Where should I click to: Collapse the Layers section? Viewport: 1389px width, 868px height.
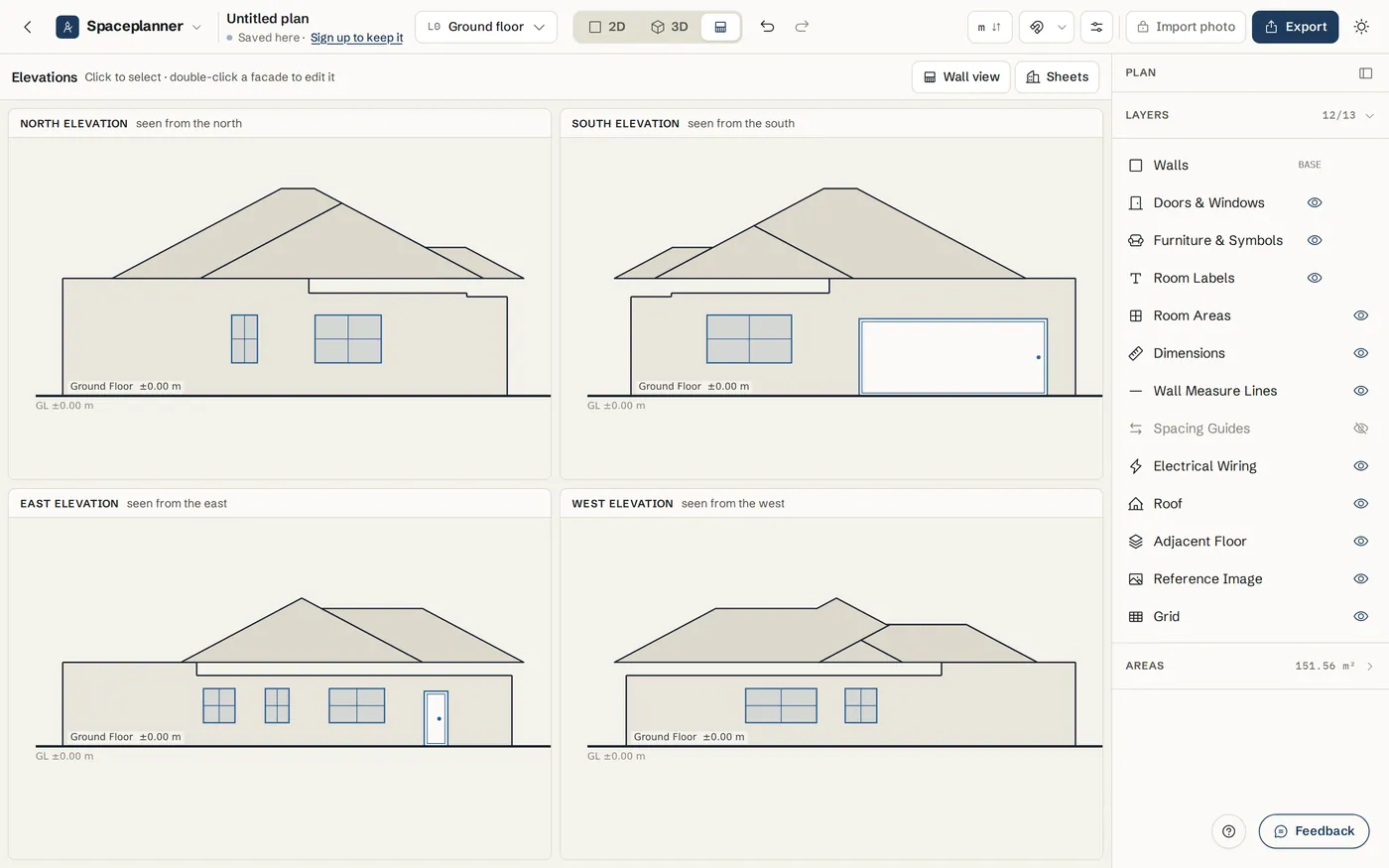click(x=1369, y=115)
